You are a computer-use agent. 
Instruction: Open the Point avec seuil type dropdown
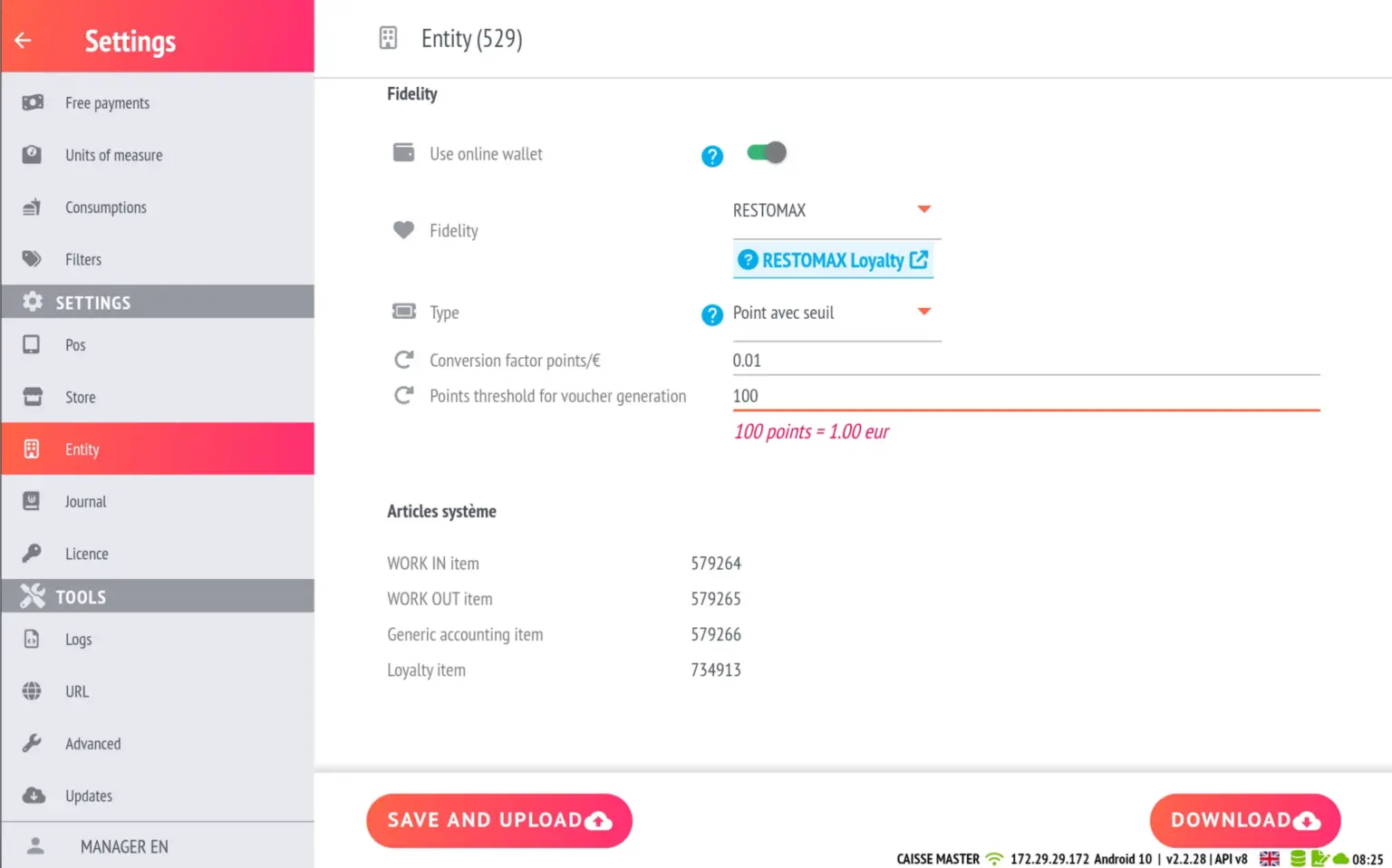(836, 313)
